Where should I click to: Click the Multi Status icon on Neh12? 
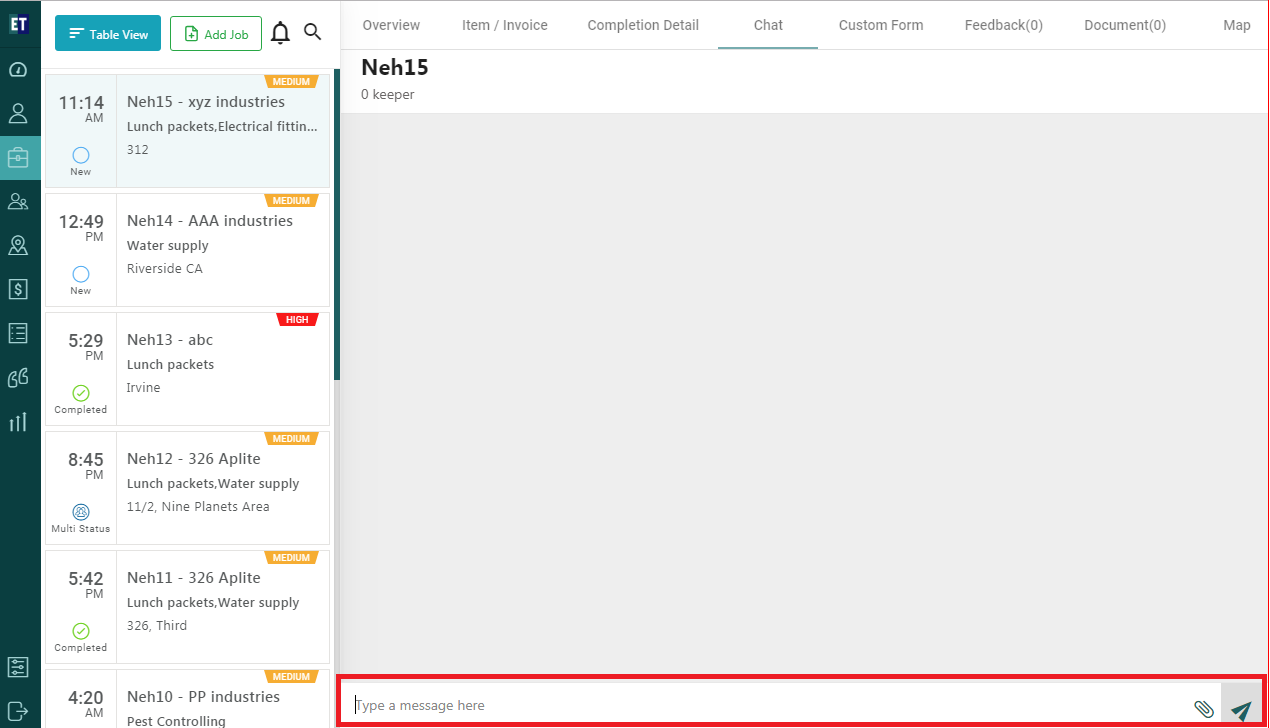pyautogui.click(x=81, y=512)
